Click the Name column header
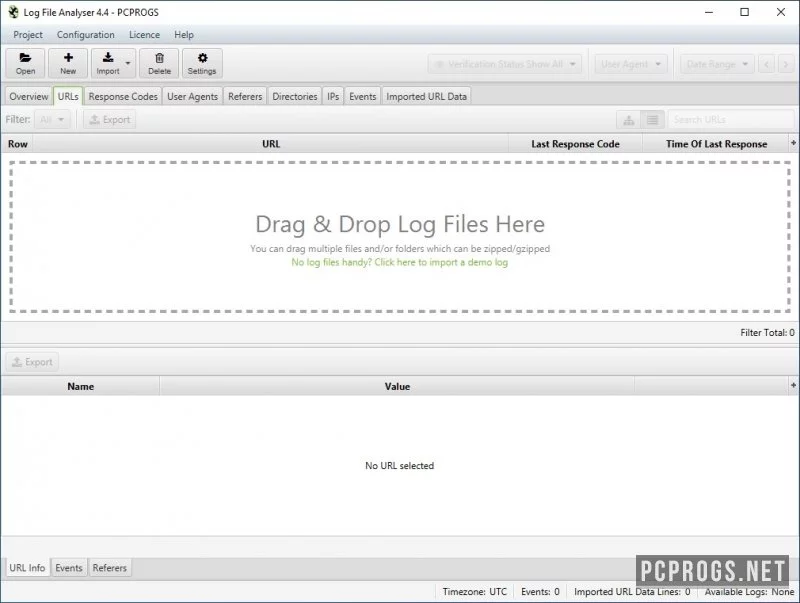 [x=81, y=387]
